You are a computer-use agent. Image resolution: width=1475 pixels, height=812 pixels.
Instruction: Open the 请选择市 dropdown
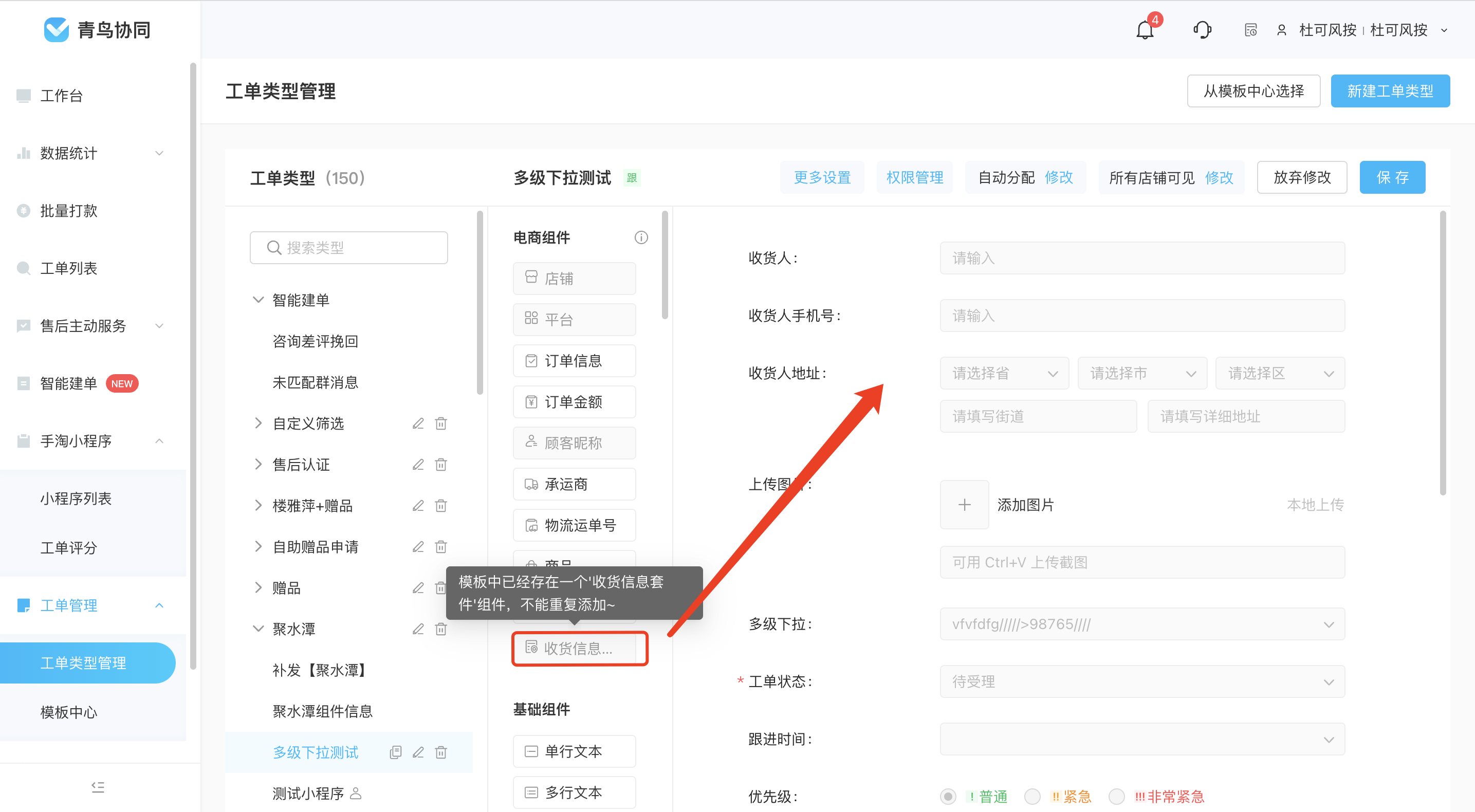[1142, 373]
